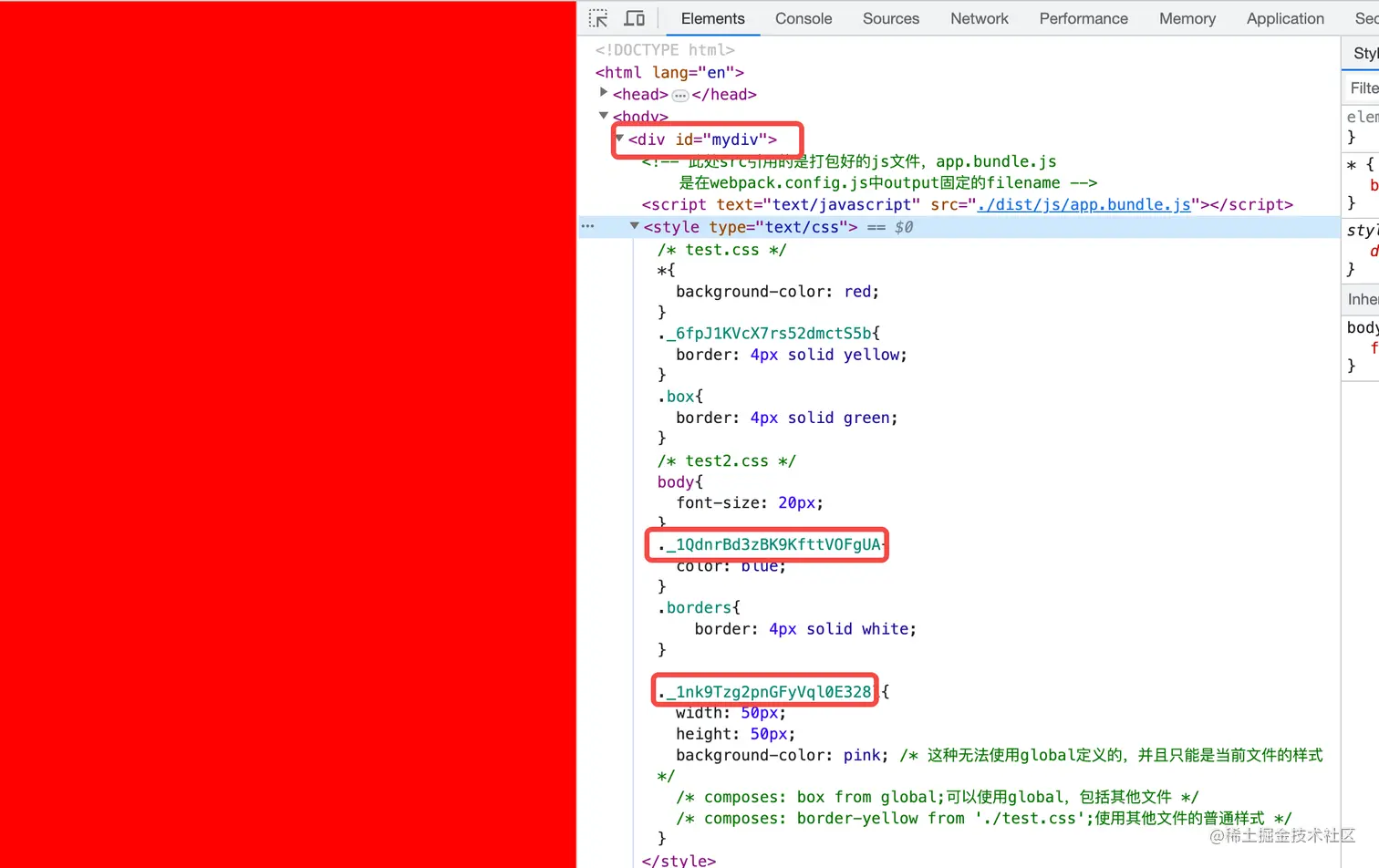This screenshot has width=1379, height=868.
Task: Click the 'background-color: red;' line
Action: click(777, 292)
